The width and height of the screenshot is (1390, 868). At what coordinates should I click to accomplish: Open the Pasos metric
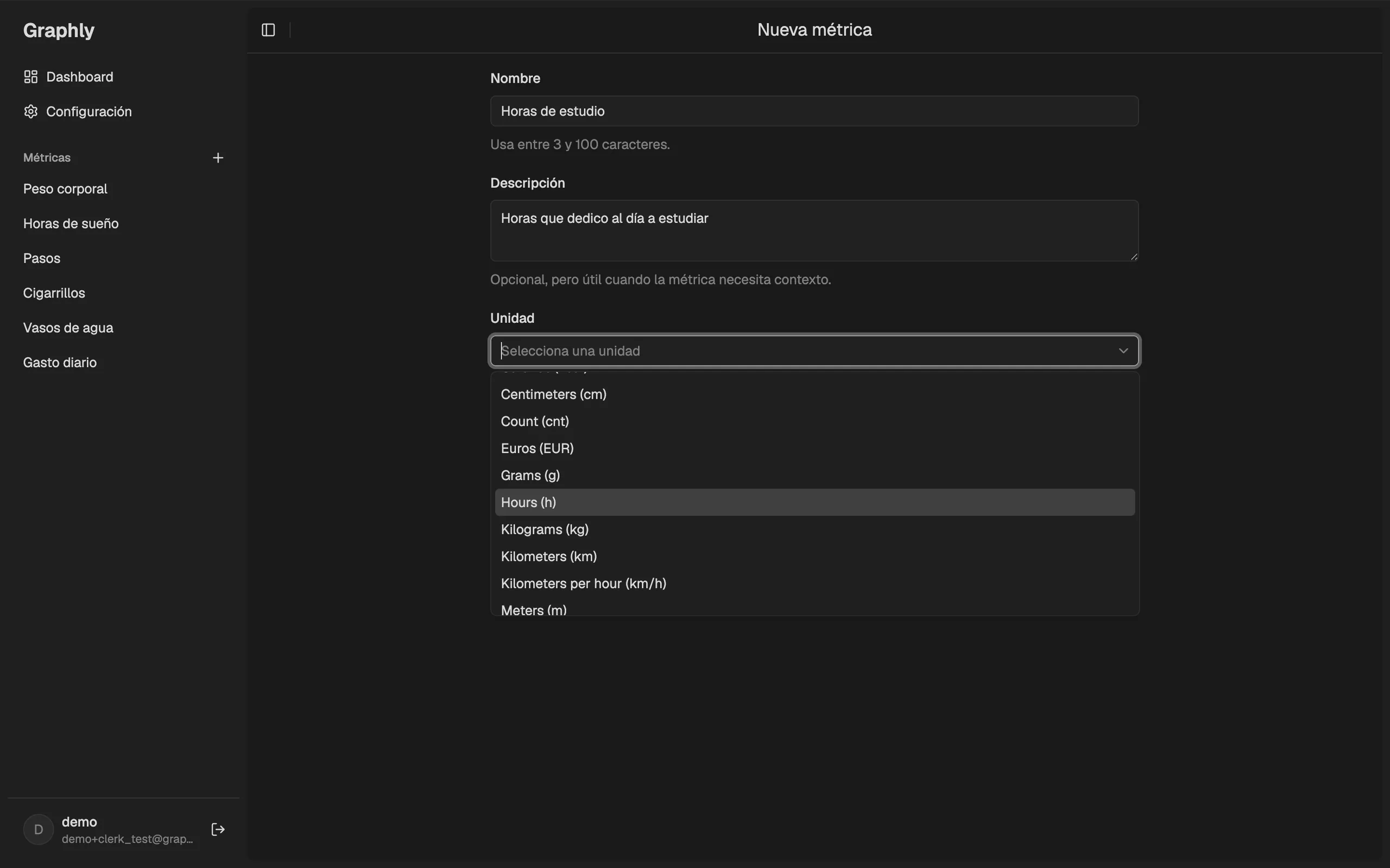coord(124,258)
